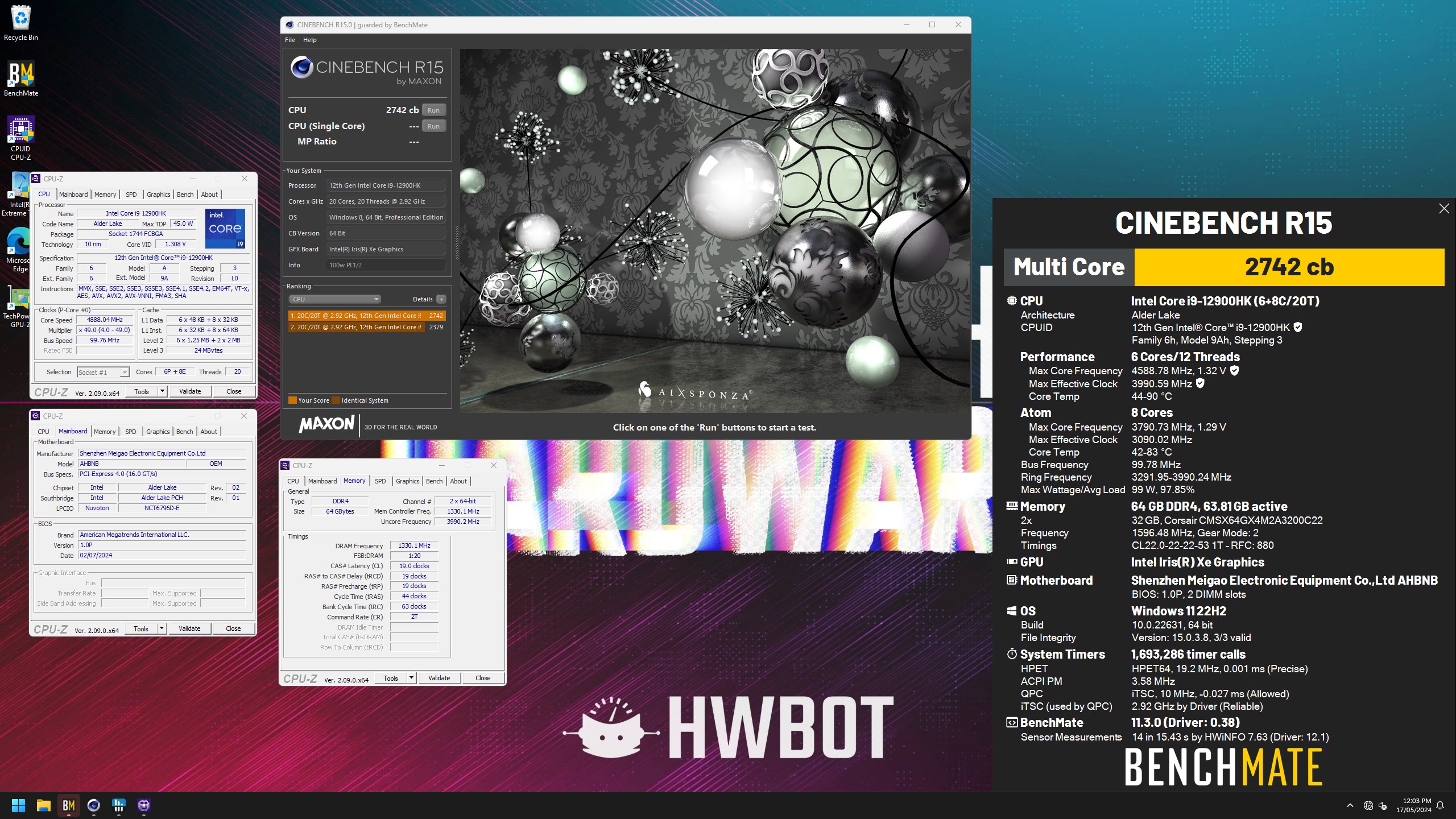
Task: Open CPU tab in CPU-Z Mainboard window
Action: [x=43, y=432]
